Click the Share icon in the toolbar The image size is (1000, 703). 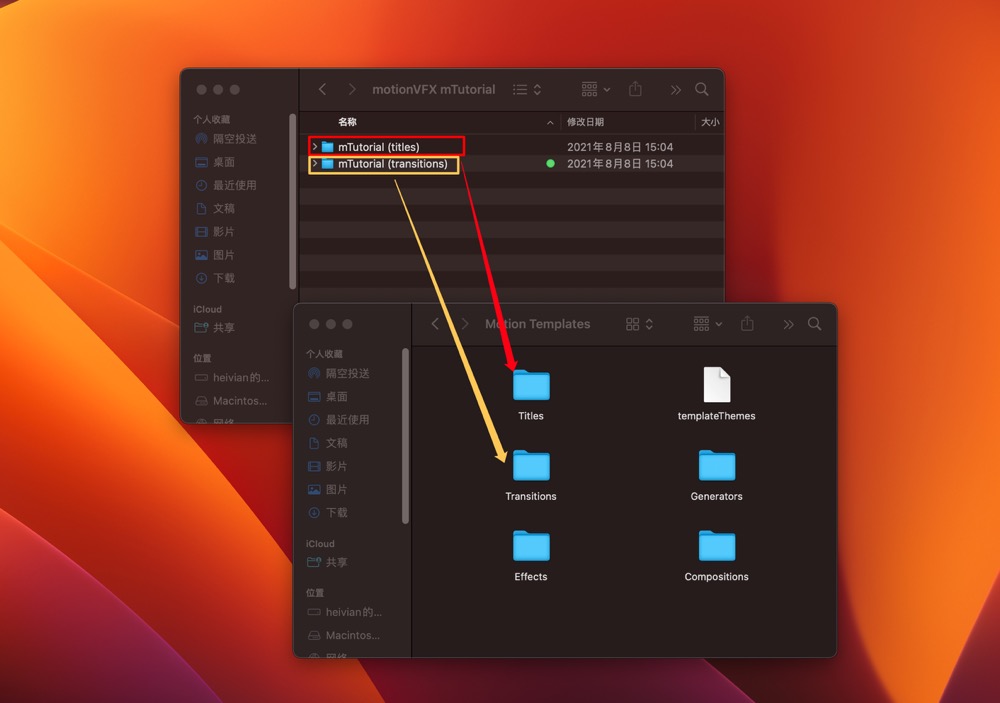pos(635,89)
